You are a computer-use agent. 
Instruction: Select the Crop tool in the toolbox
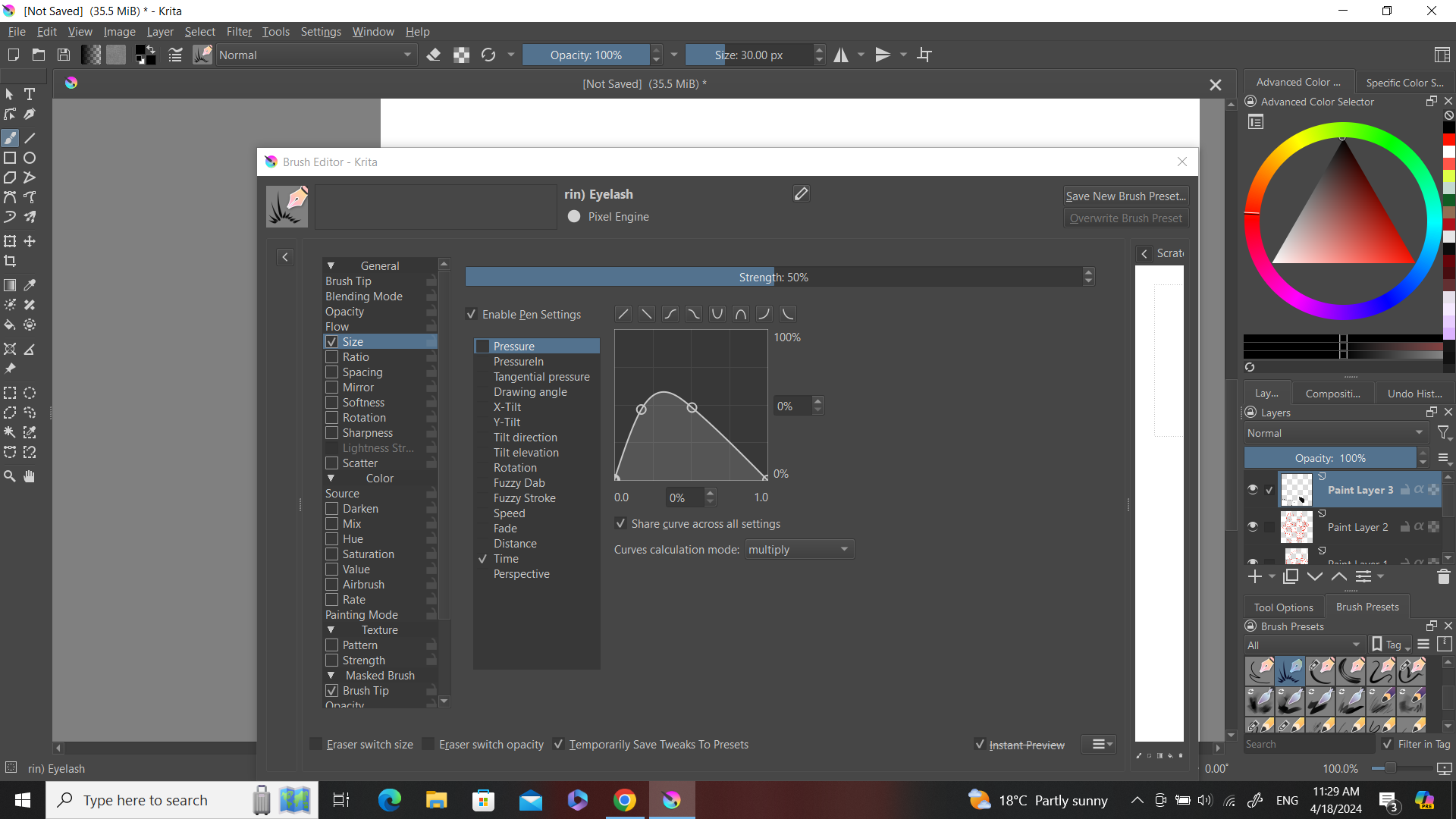(x=10, y=262)
